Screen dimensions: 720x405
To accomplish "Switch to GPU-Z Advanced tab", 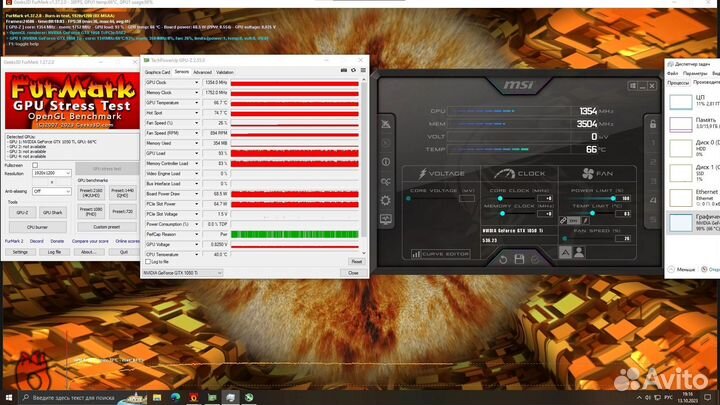I will coord(202,72).
